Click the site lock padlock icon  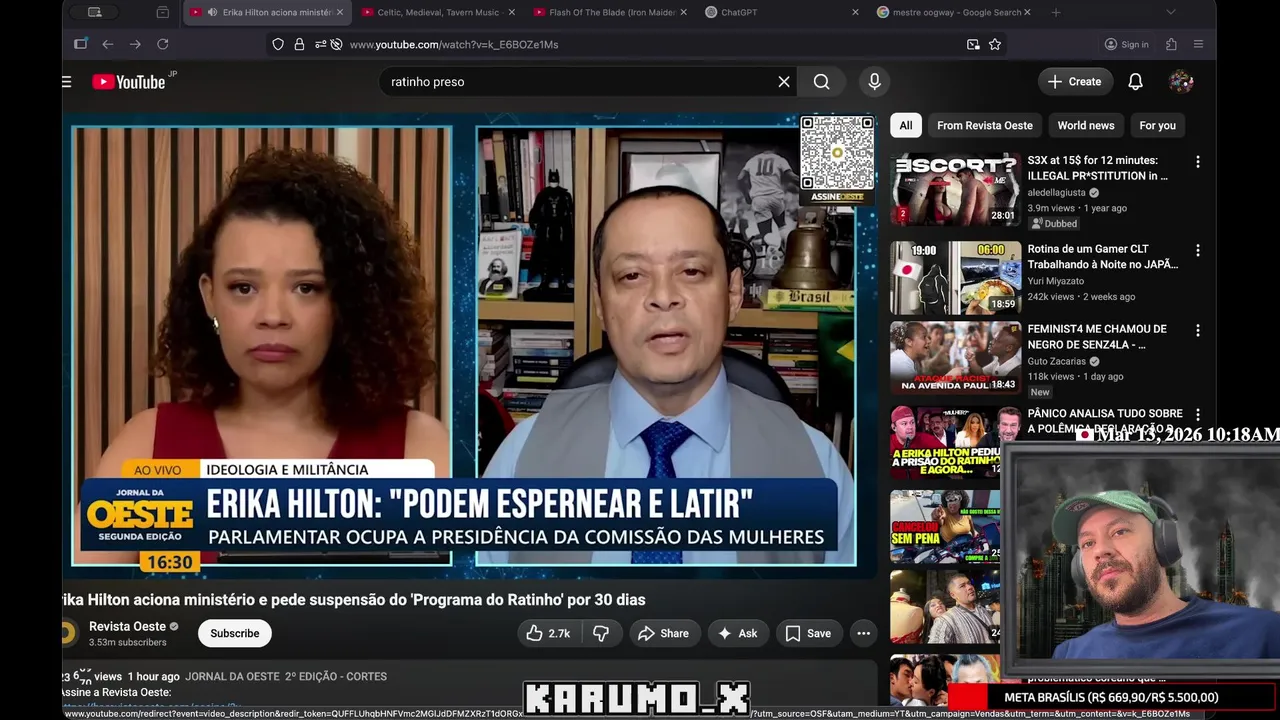pos(299,44)
